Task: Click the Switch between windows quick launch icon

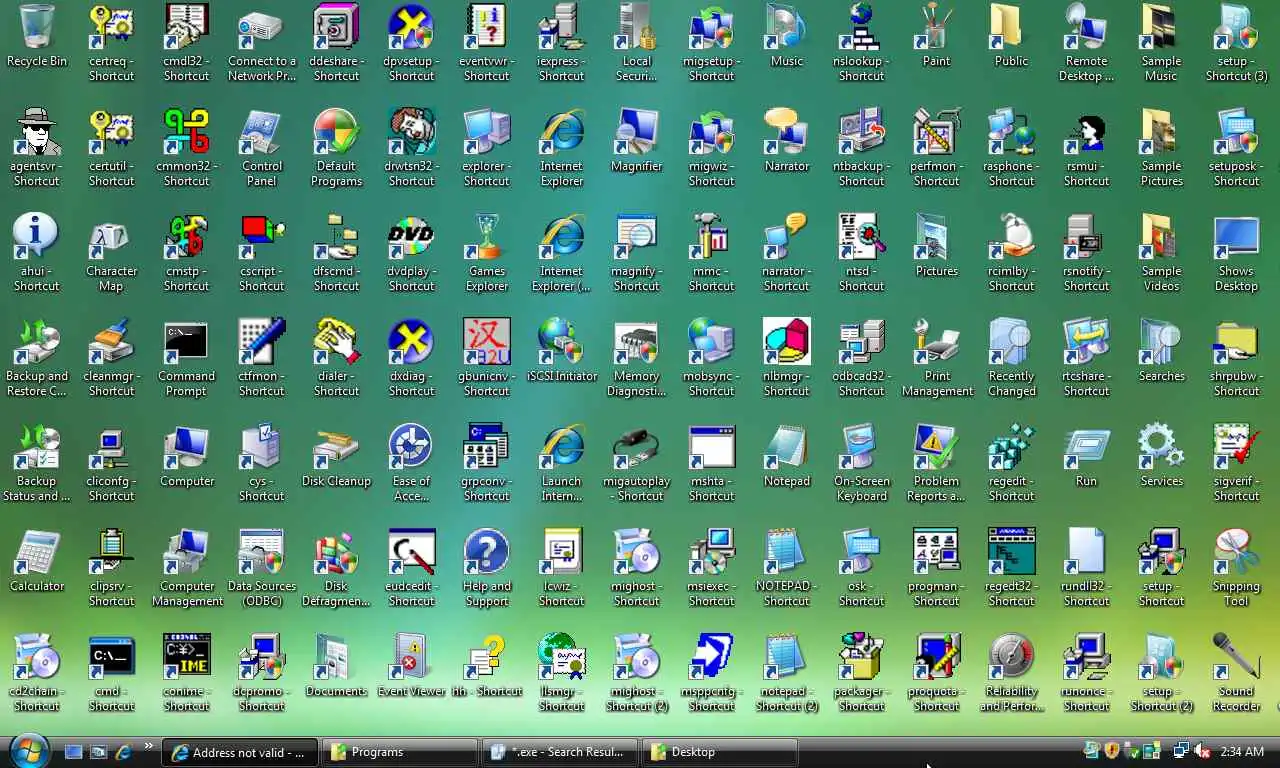Action: [x=99, y=752]
